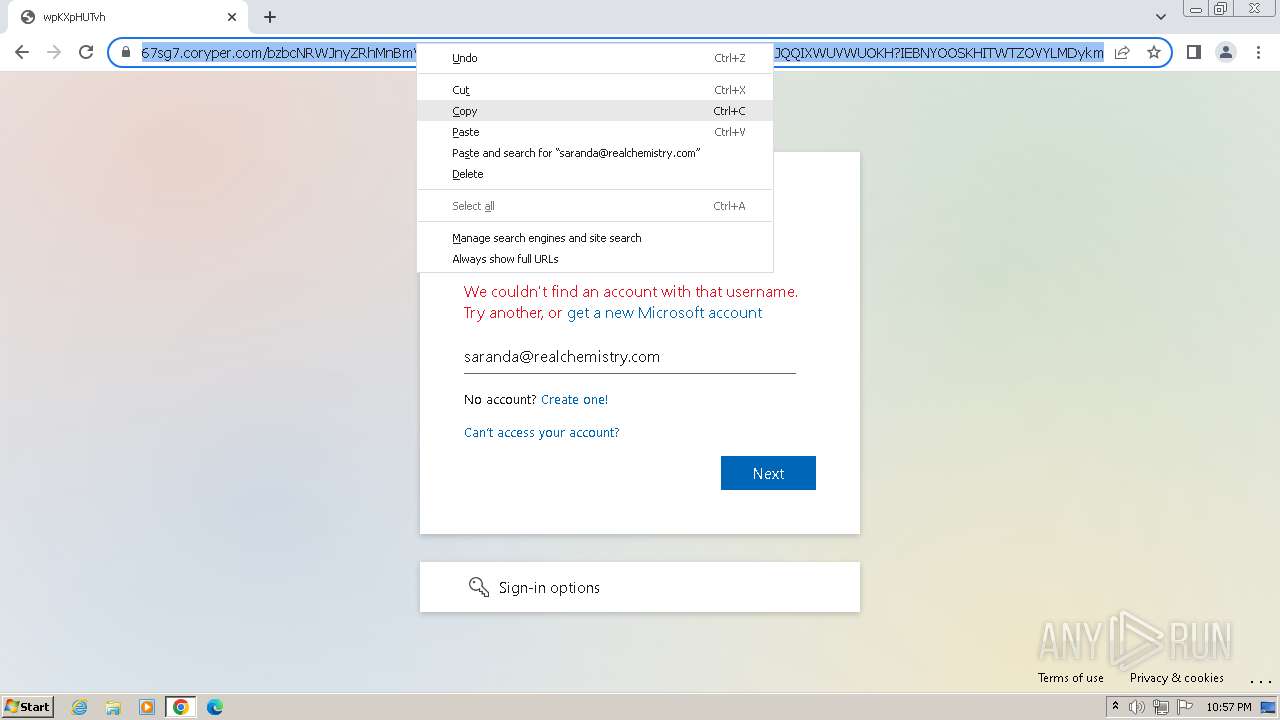Click the footer ellipsis more options

click(1260, 679)
